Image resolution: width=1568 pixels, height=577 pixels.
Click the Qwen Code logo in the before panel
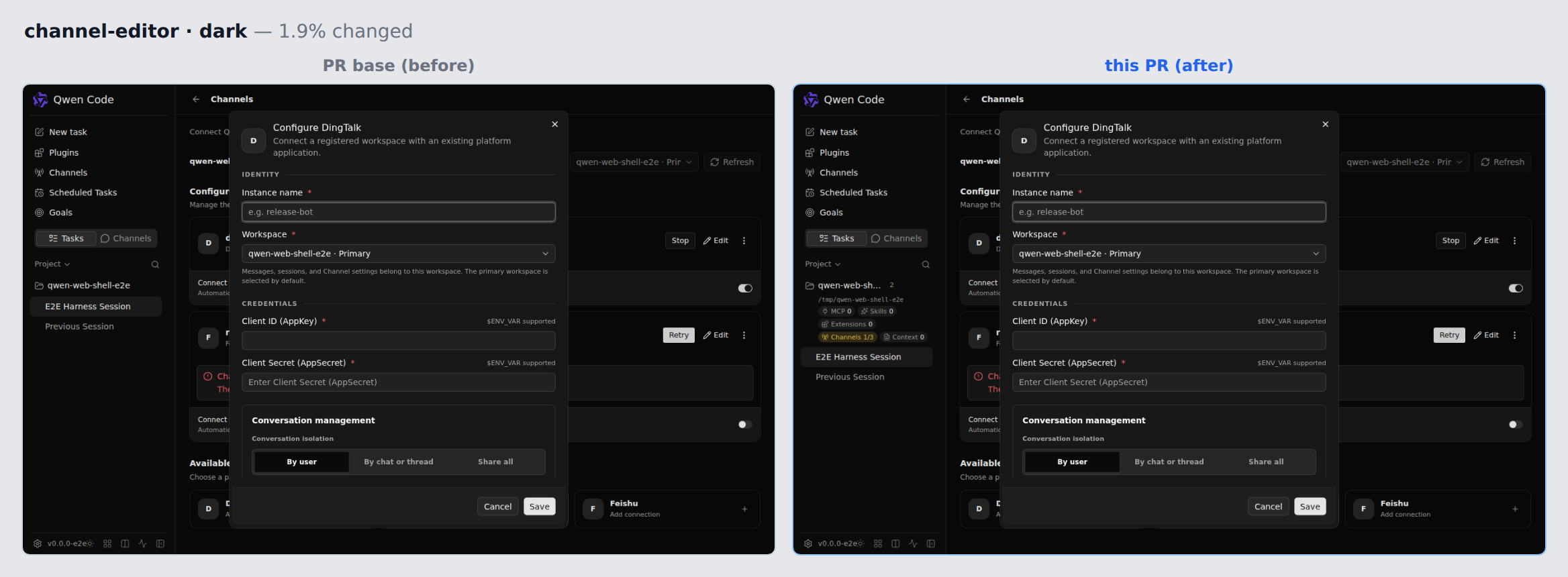point(40,99)
